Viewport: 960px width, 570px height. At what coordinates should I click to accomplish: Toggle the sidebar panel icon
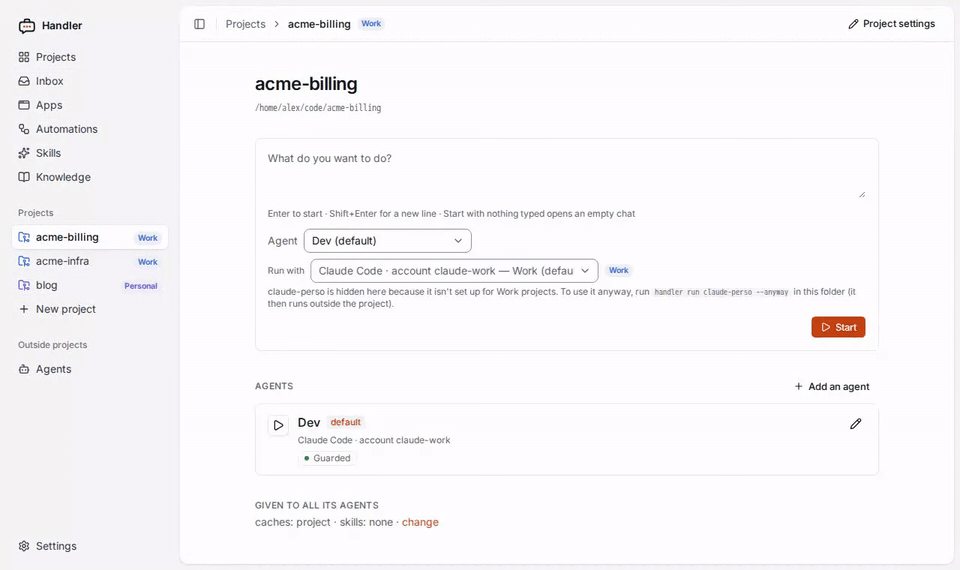click(200, 24)
